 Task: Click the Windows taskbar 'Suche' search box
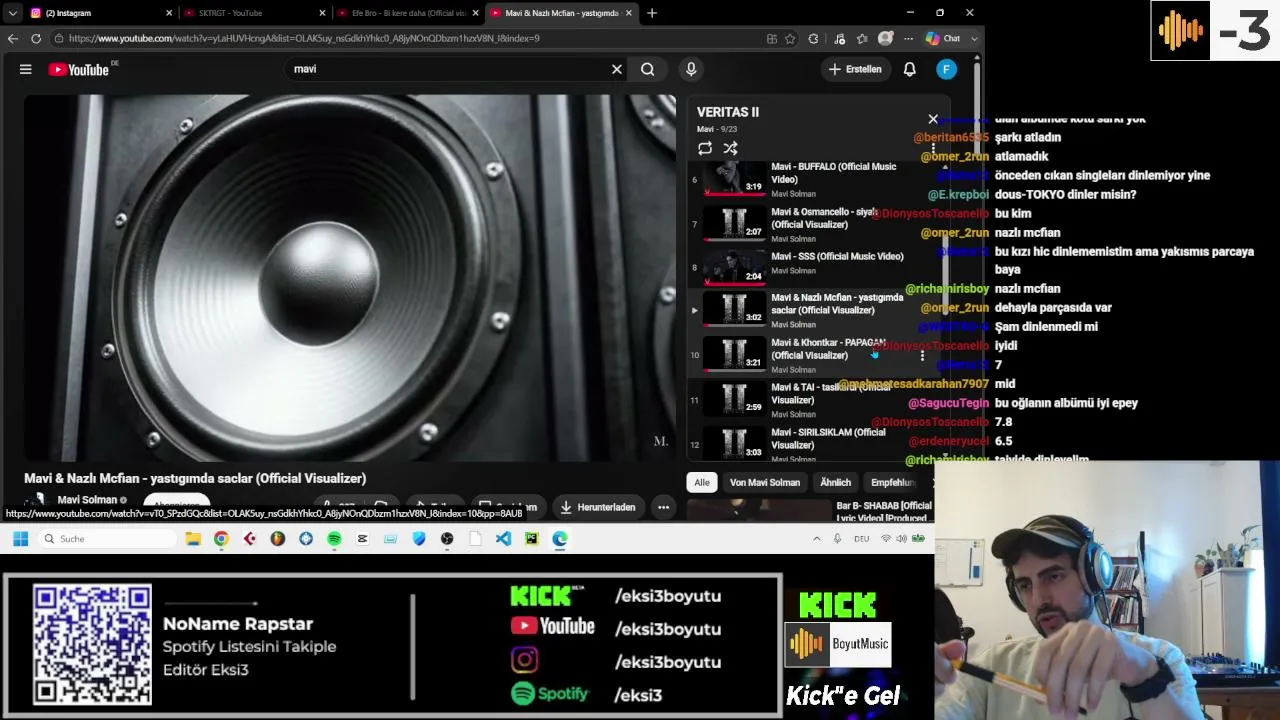(107, 538)
